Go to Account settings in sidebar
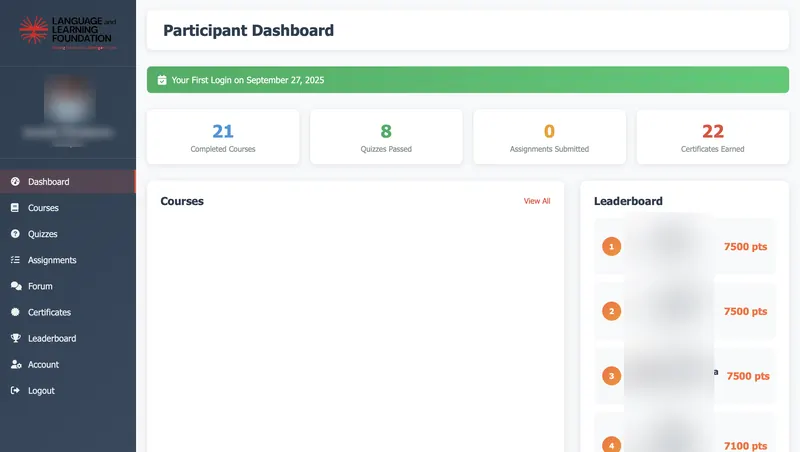The height and width of the screenshot is (452, 800). (x=68, y=364)
